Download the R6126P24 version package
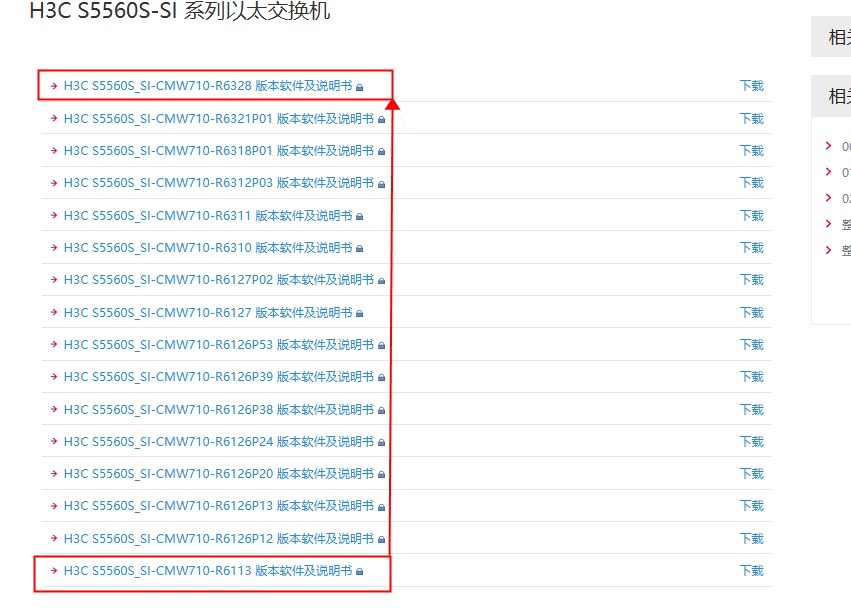This screenshot has width=851, height=608. pos(752,441)
